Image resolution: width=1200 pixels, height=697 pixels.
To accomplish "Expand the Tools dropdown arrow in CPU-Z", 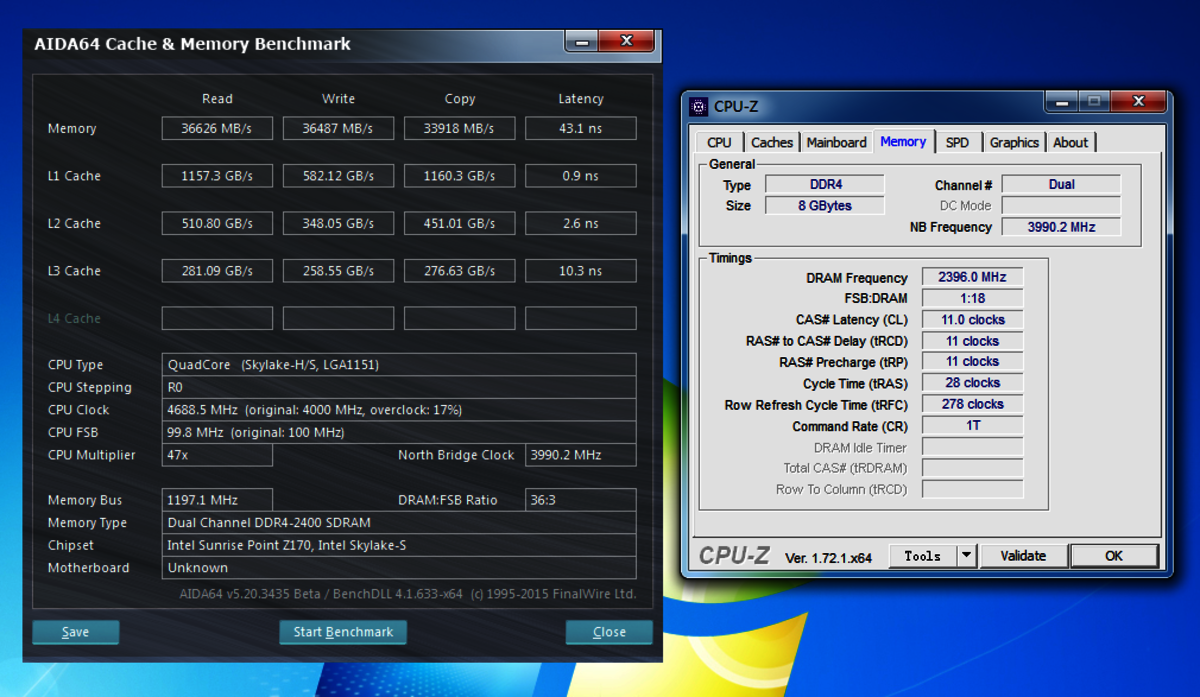I will (x=967, y=556).
